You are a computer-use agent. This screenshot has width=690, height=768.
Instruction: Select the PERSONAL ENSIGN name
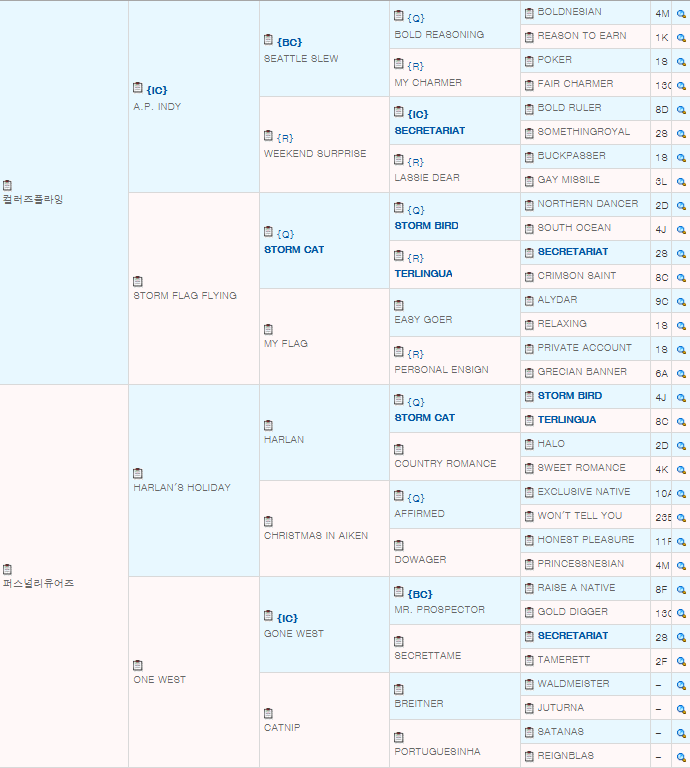click(x=442, y=370)
